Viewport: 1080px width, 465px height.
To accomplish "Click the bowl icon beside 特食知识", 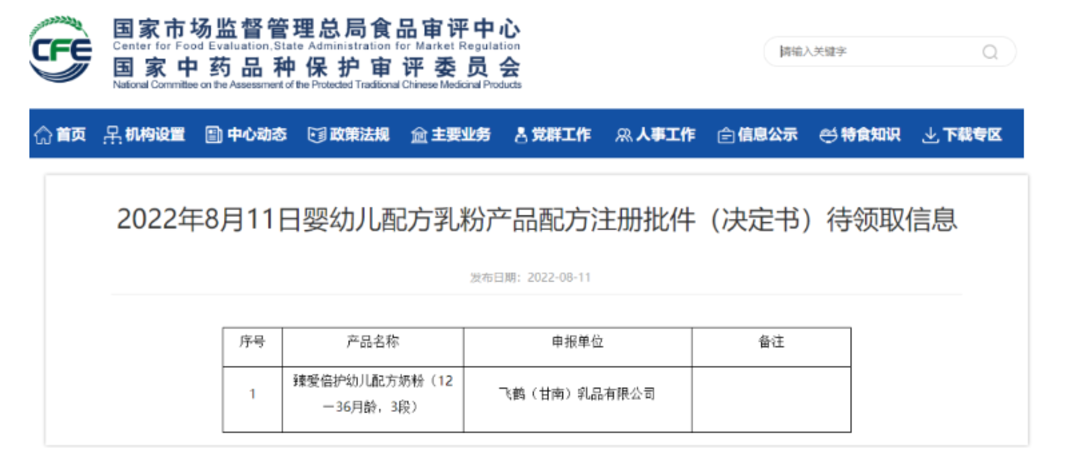I will coord(828,135).
